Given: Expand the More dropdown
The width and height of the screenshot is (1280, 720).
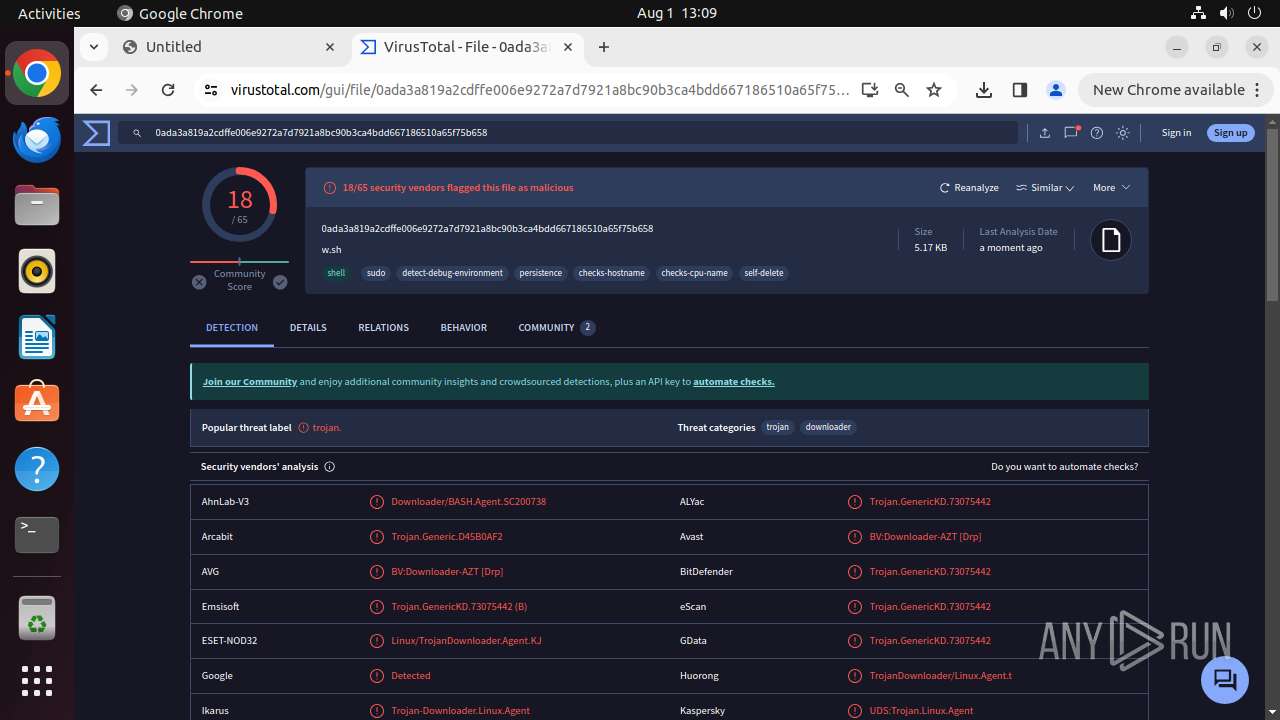Looking at the screenshot, I should coord(1111,188).
